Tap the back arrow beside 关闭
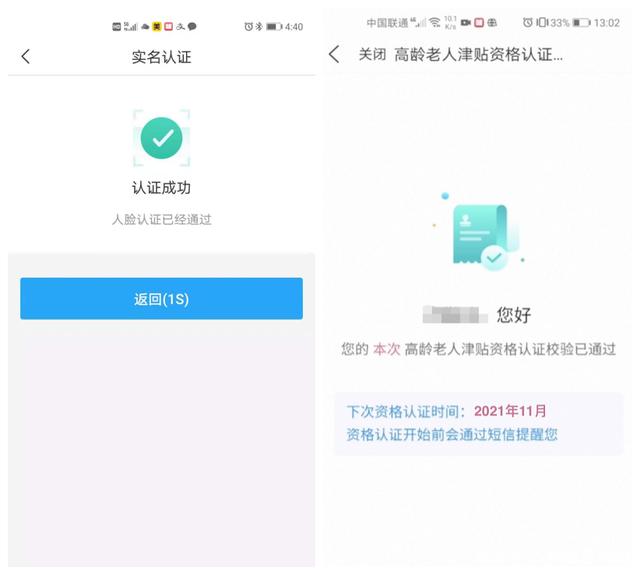 point(334,54)
